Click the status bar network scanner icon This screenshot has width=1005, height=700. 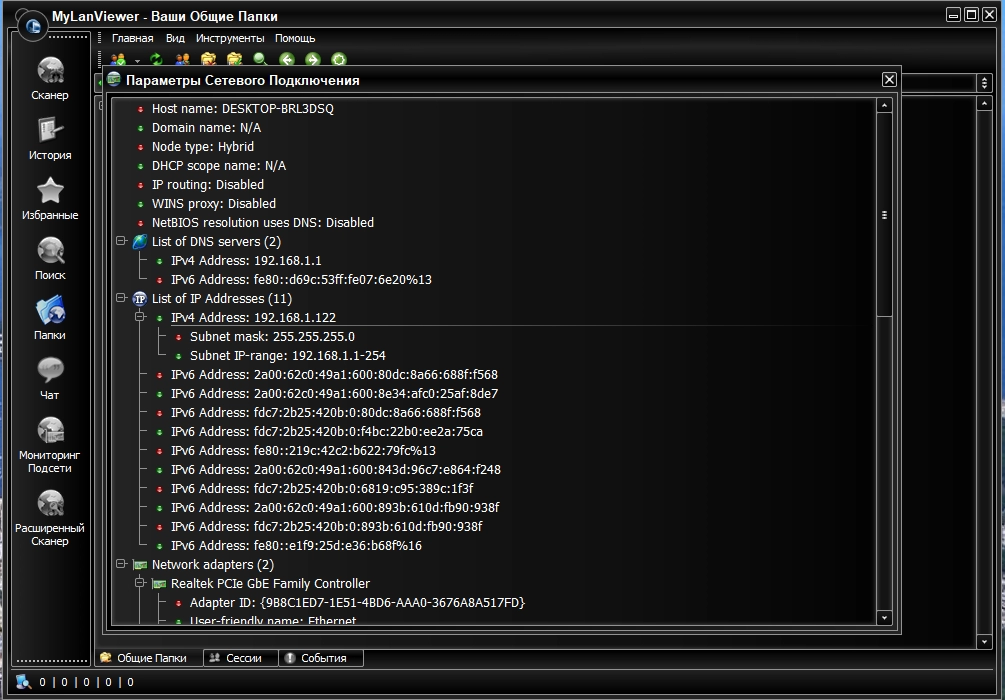pyautogui.click(x=23, y=682)
